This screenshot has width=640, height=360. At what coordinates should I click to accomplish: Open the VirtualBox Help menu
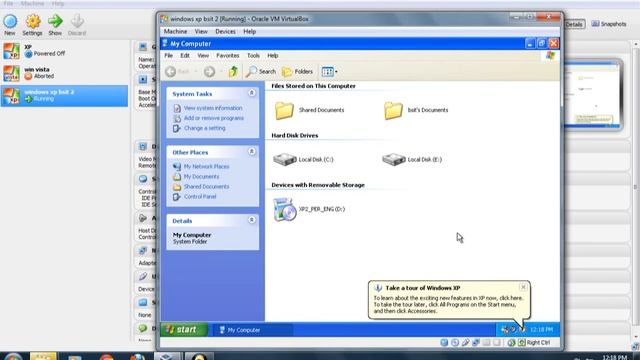point(249,31)
